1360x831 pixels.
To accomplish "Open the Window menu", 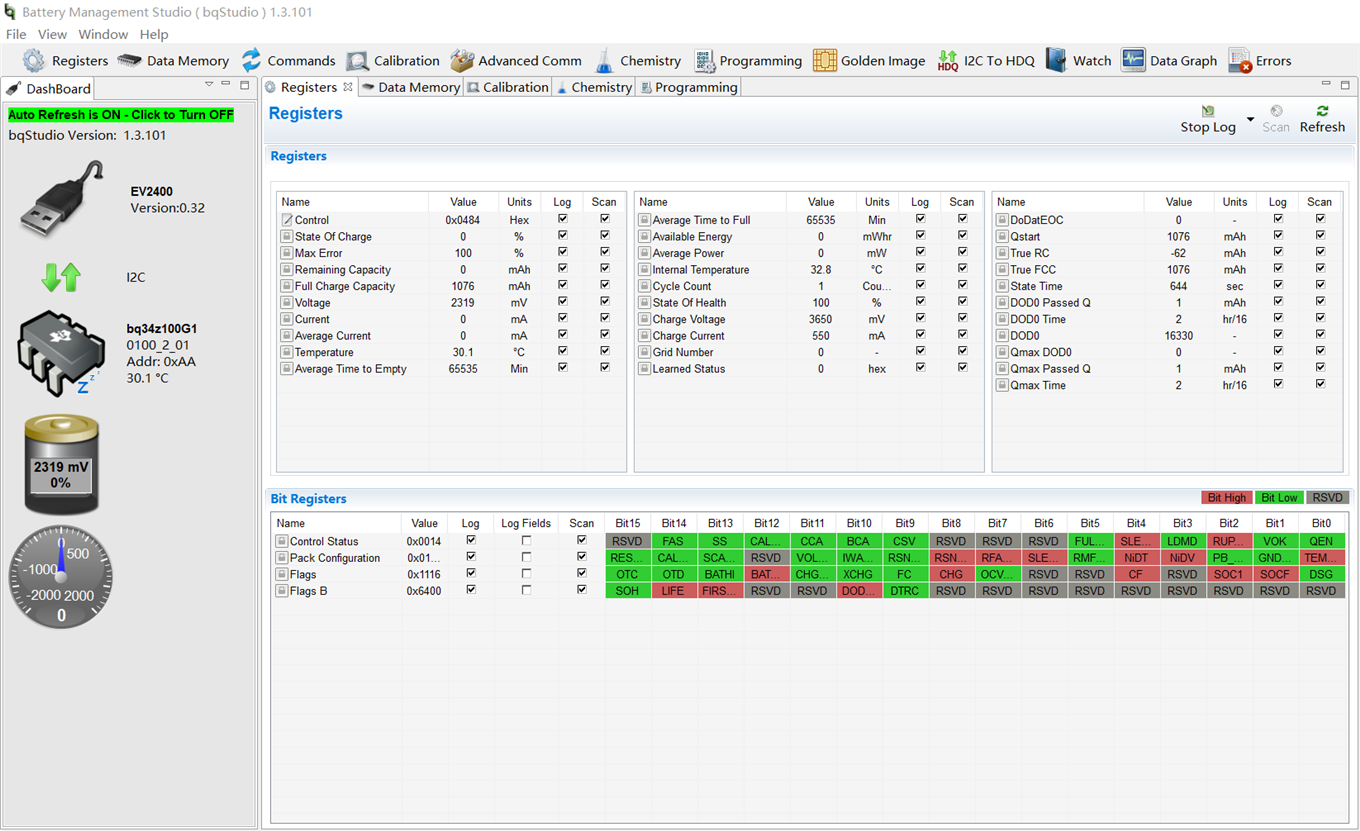I will coord(103,34).
